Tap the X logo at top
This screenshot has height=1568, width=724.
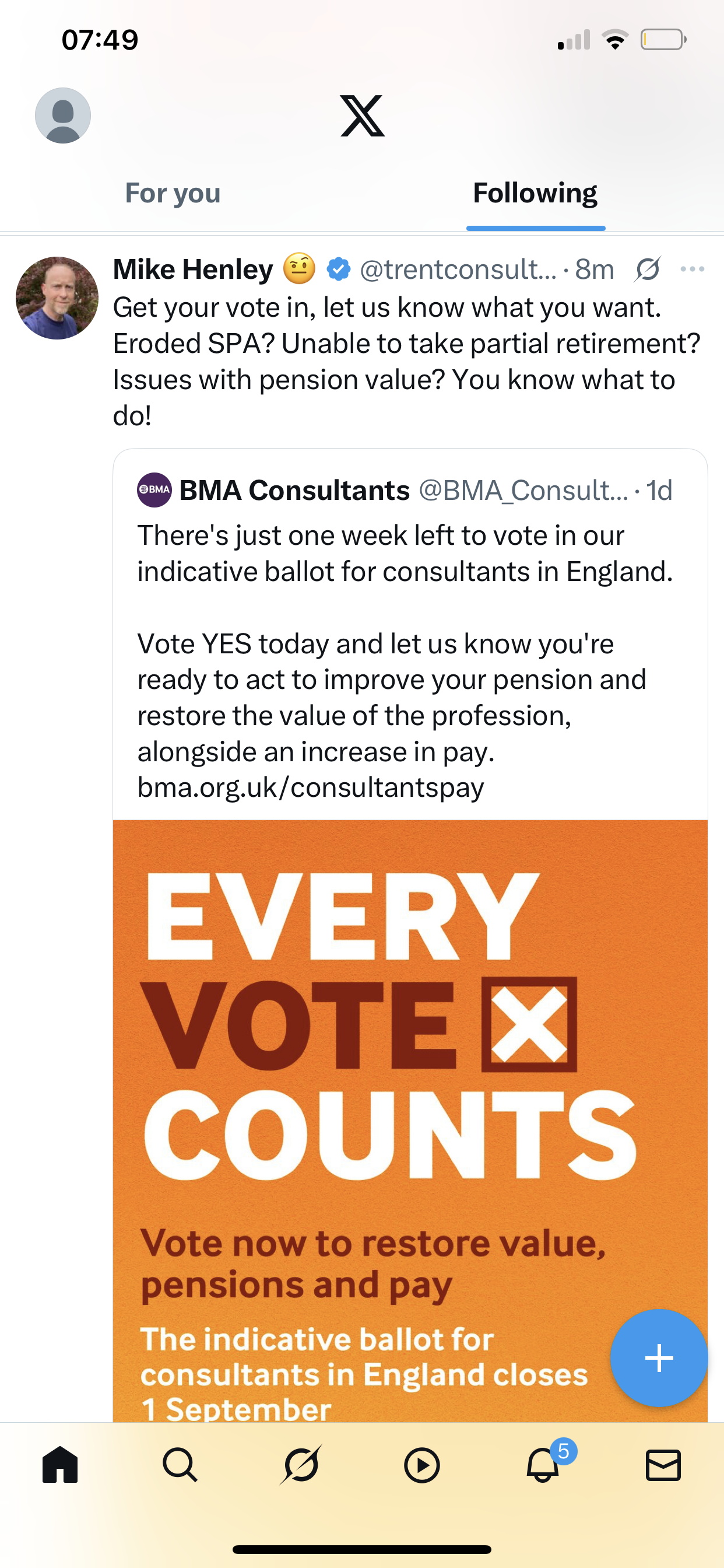click(x=363, y=116)
